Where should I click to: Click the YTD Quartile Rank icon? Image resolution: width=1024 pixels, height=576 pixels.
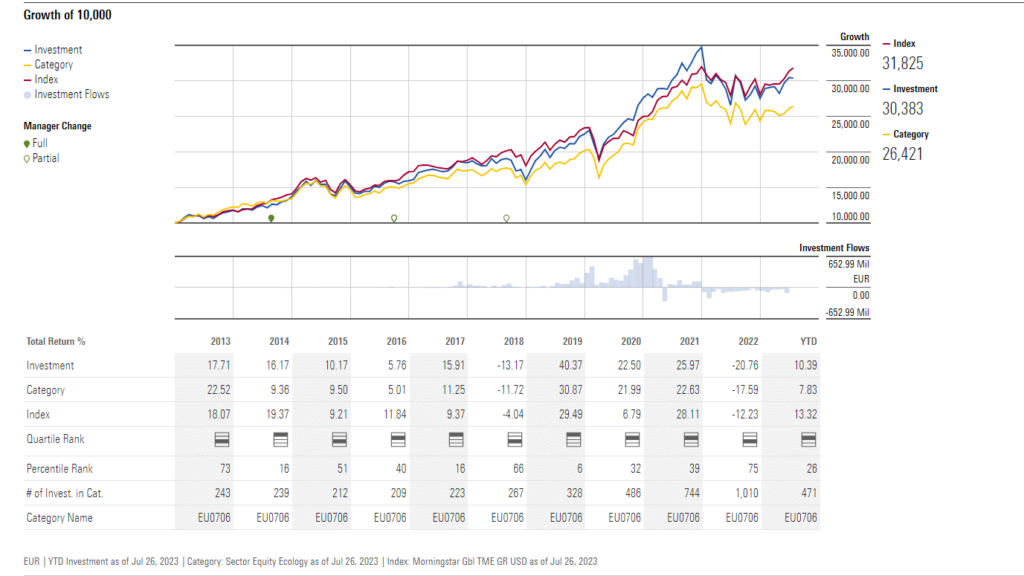coord(808,439)
